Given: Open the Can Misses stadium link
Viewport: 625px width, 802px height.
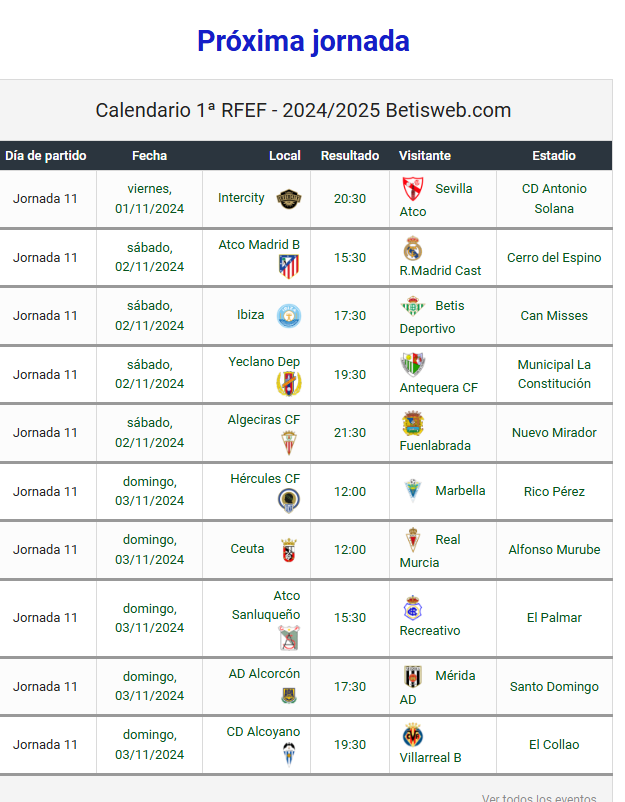Looking at the screenshot, I should tap(554, 316).
